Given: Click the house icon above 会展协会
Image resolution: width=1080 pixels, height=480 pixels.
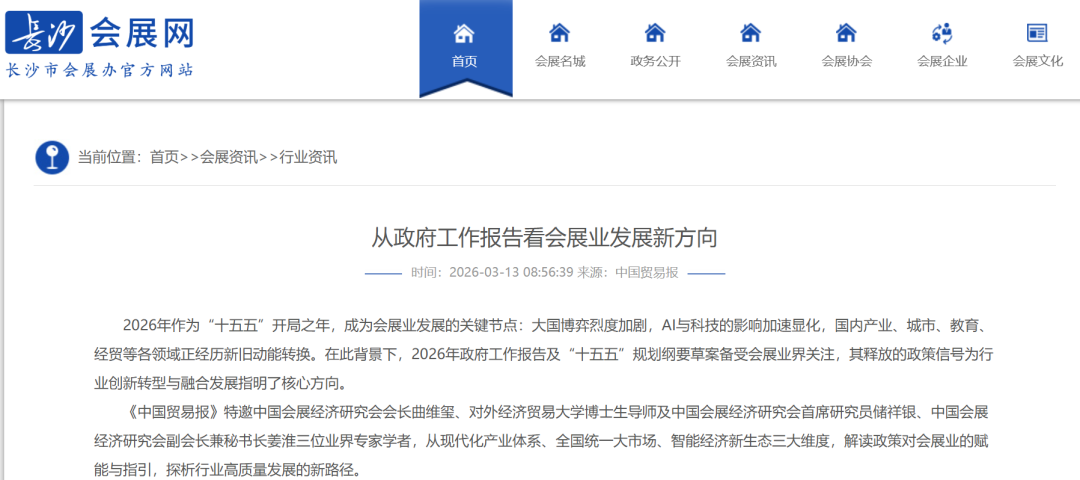Looking at the screenshot, I should (x=846, y=32).
